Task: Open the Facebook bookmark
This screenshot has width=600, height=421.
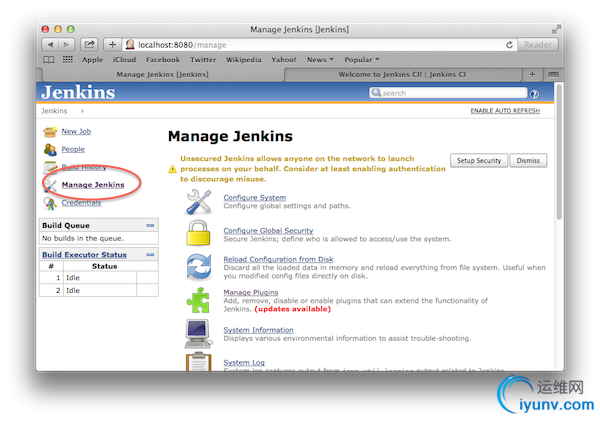Action: 163,60
